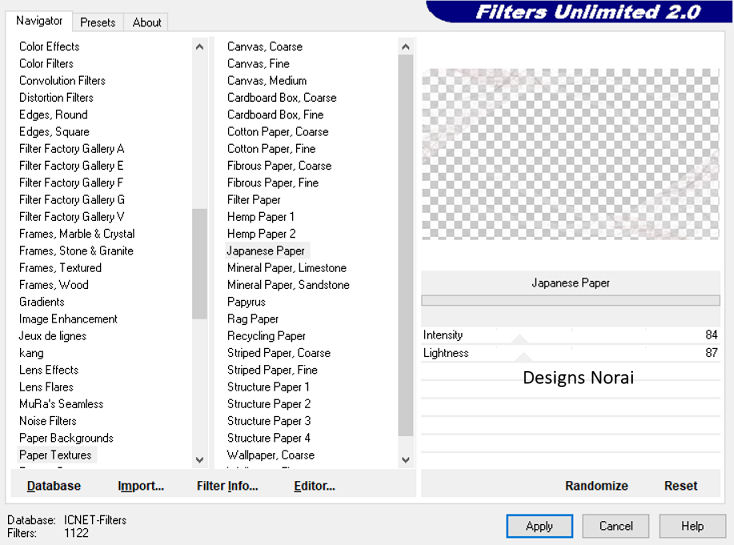Choose Cardboard Box, Coarse filter
The image size is (734, 545).
(x=282, y=97)
